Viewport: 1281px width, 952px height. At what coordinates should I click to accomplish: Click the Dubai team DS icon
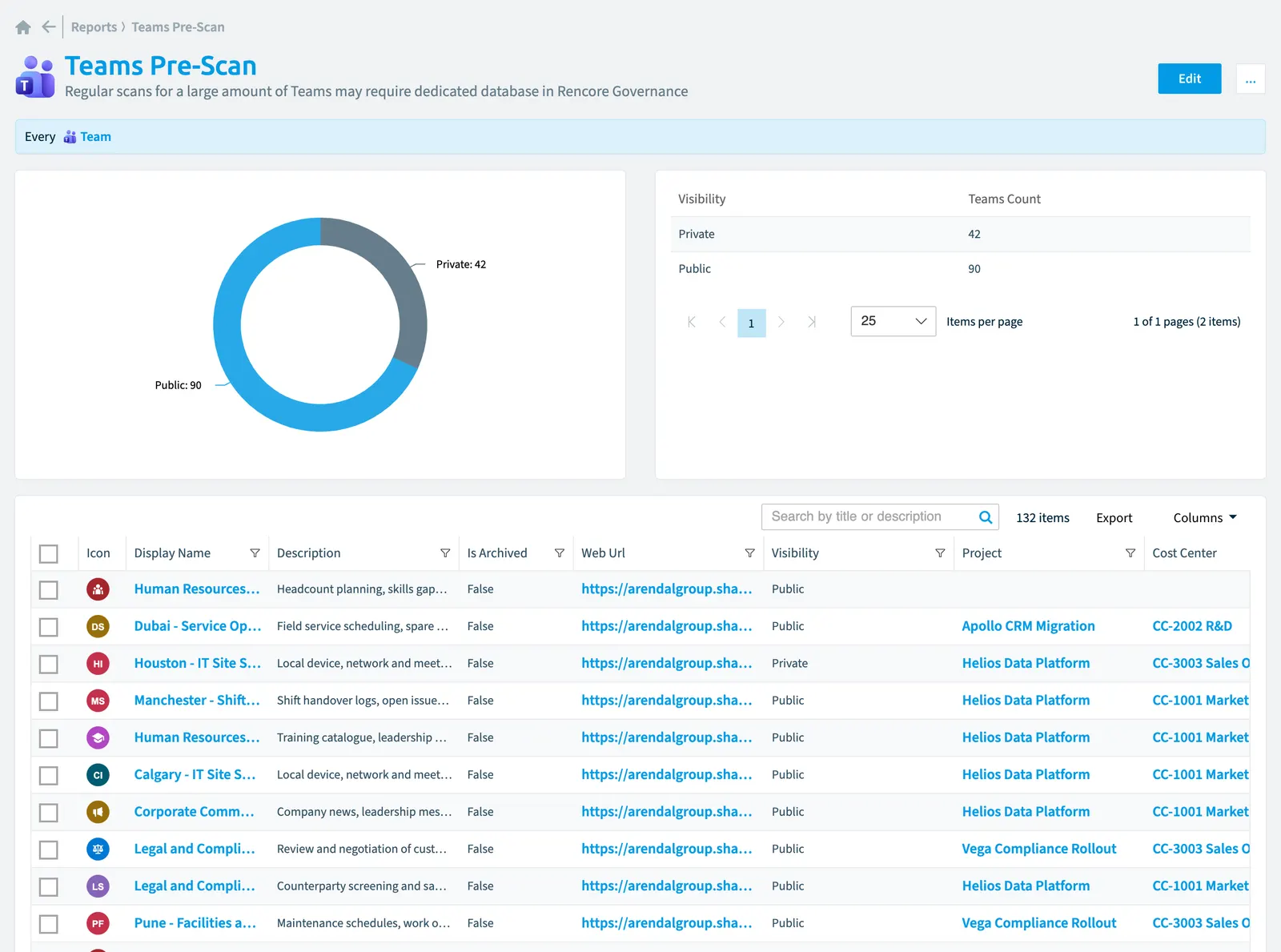coord(98,626)
